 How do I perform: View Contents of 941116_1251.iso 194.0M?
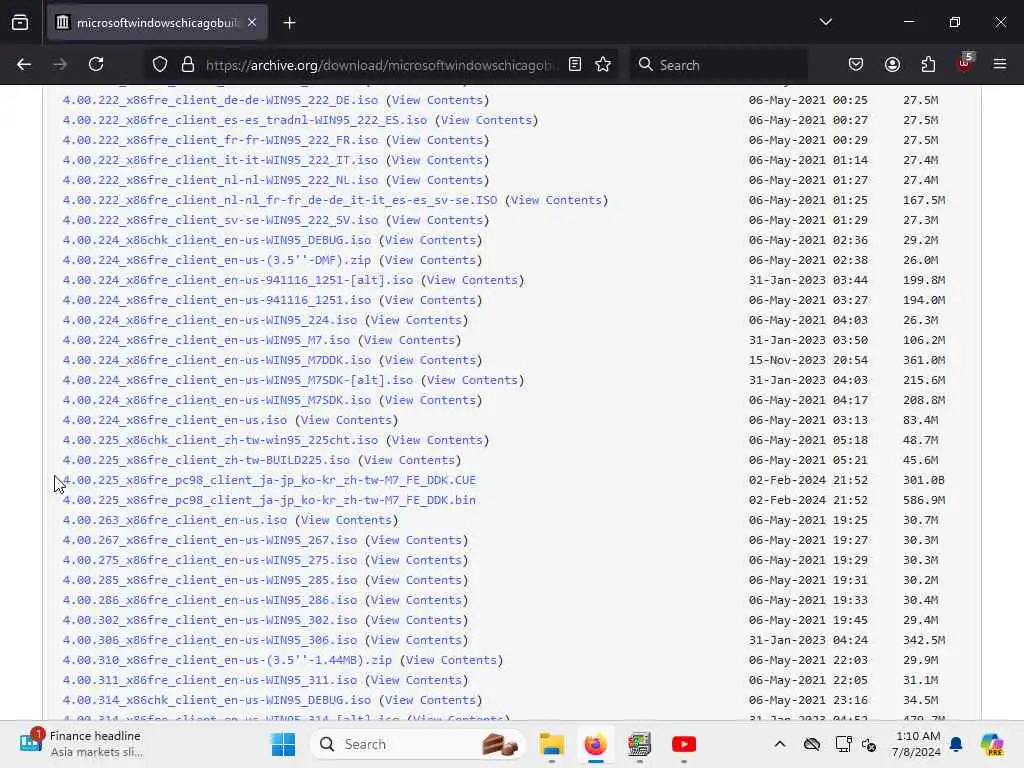click(430, 300)
